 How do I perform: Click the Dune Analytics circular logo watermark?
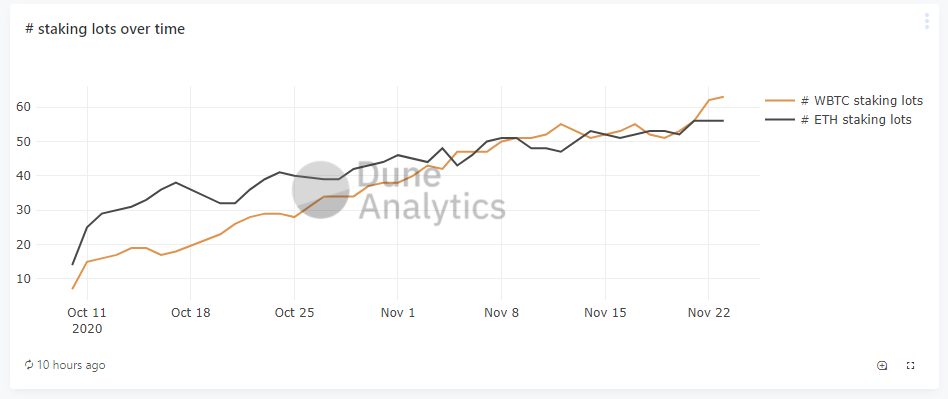coord(320,190)
